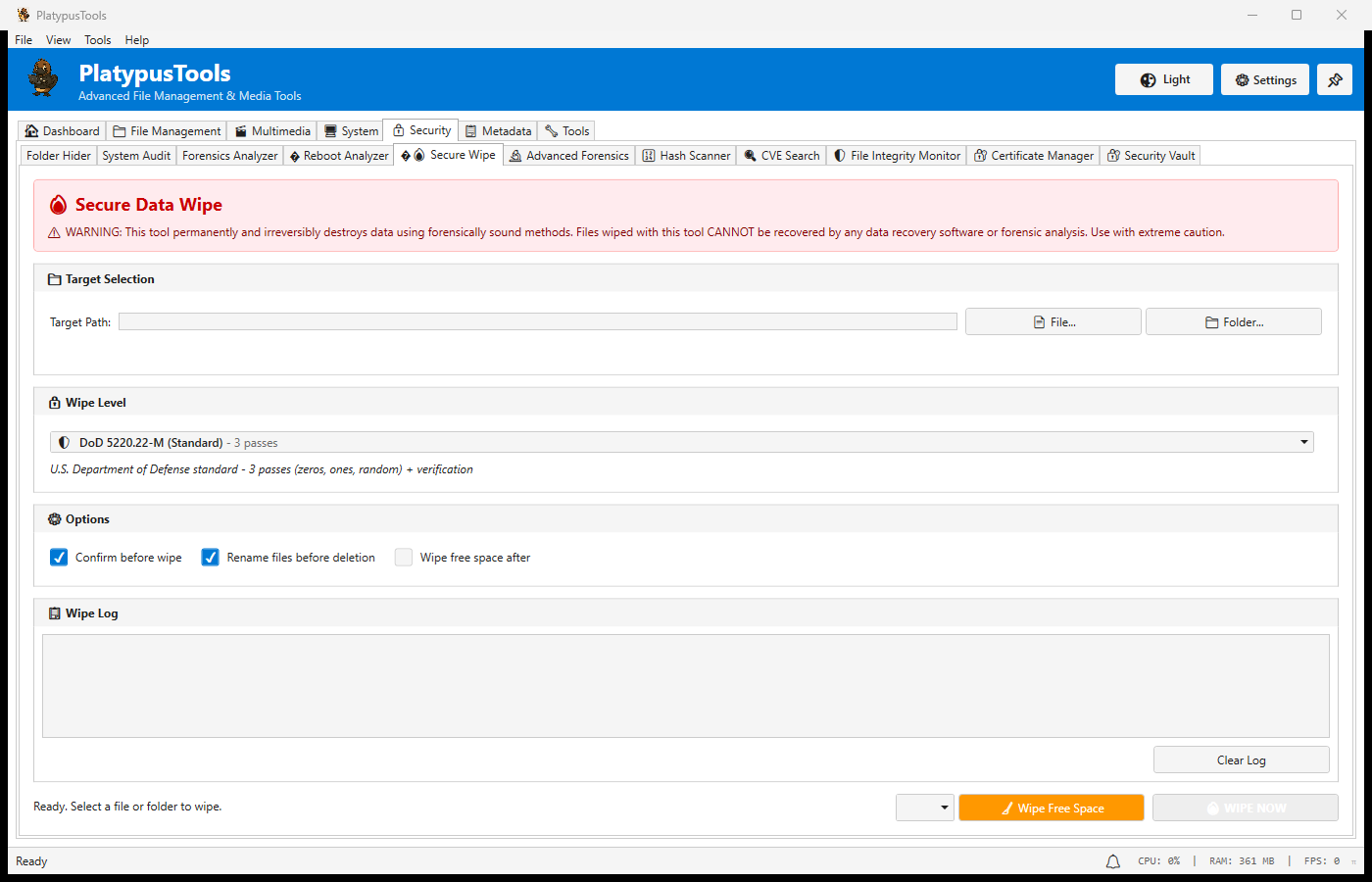Open the Security Vault tab

(1151, 156)
